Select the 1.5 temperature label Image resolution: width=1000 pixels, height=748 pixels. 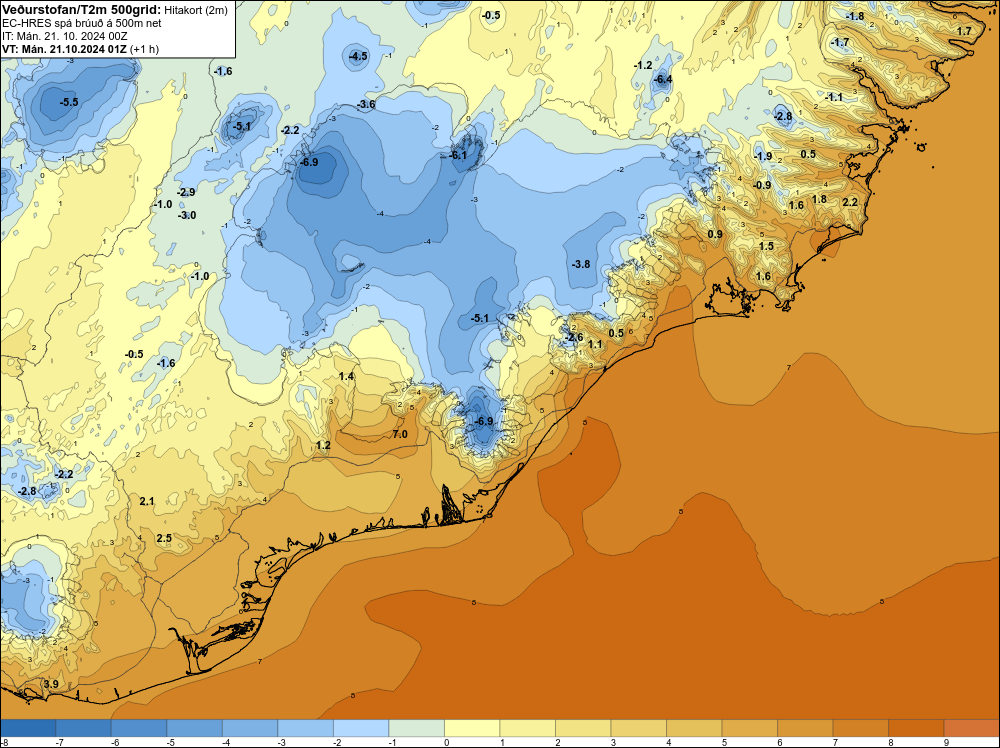click(x=766, y=246)
